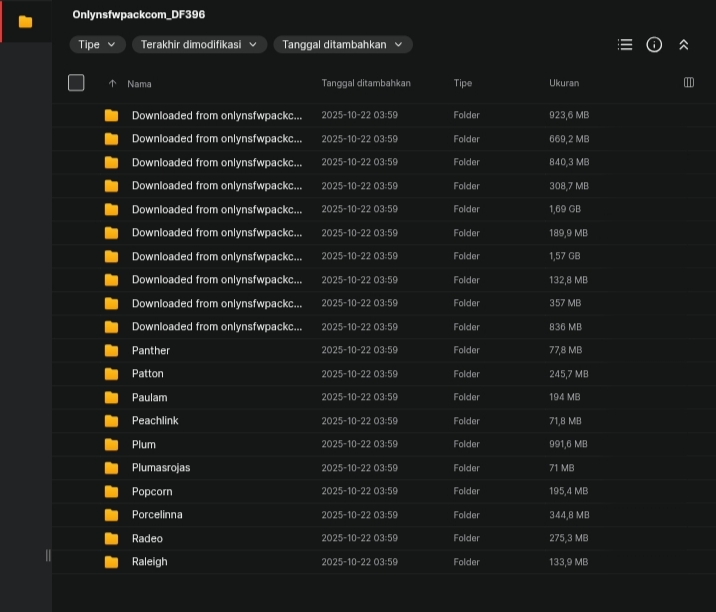Click the Raleigh folder icon
The height and width of the screenshot is (612, 716).
[111, 562]
